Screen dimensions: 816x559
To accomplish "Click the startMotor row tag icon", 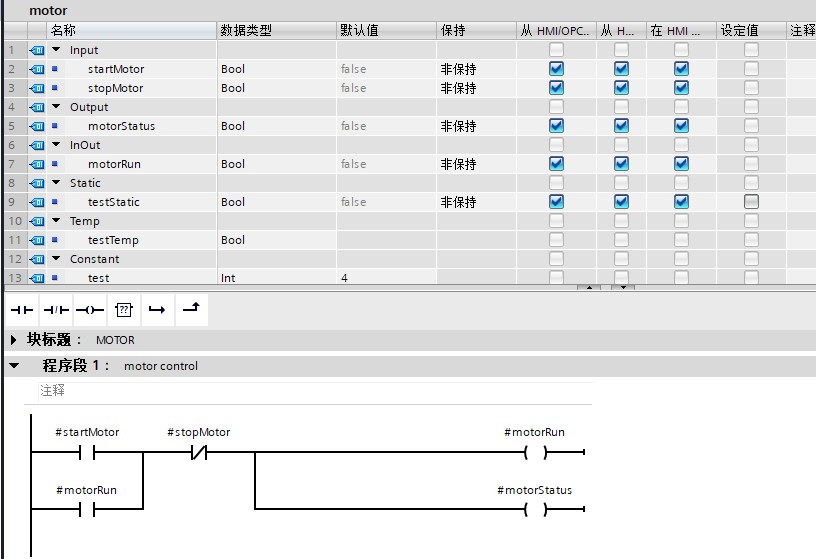I will point(37,69).
